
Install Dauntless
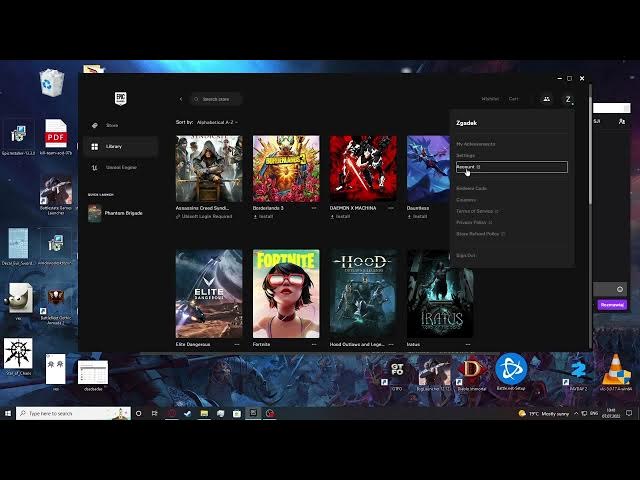[417, 216]
